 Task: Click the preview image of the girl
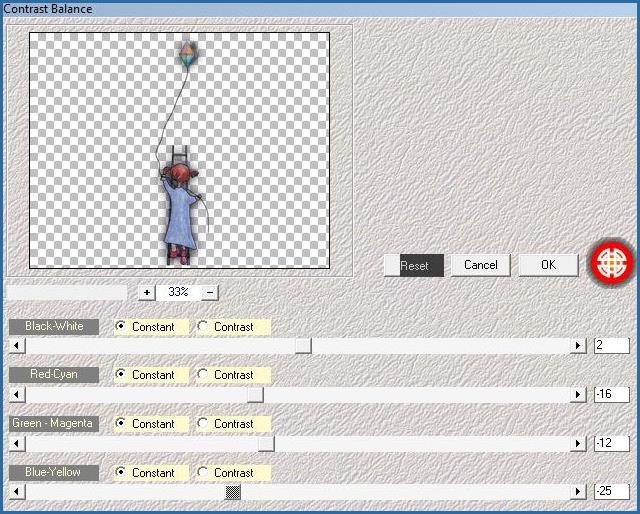pos(181,210)
